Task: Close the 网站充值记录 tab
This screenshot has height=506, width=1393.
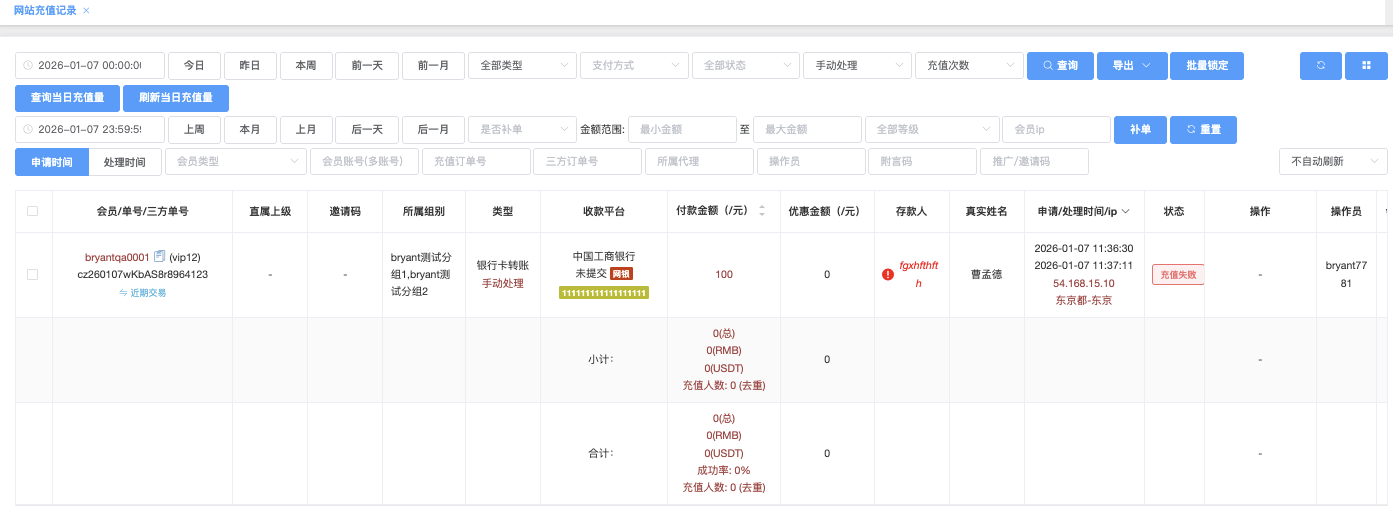Action: pyautogui.click(x=86, y=10)
